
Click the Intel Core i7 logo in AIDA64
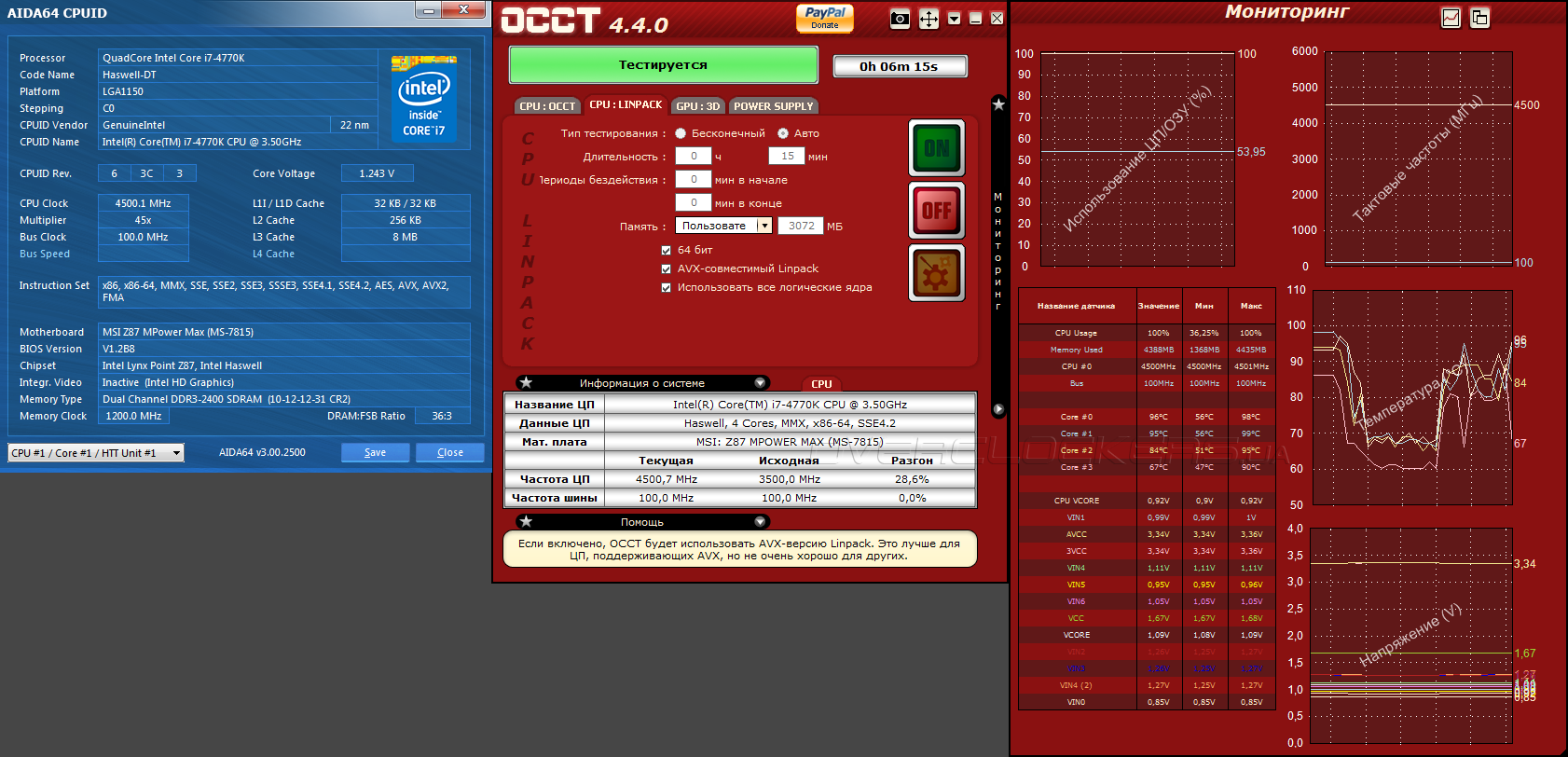[424, 98]
